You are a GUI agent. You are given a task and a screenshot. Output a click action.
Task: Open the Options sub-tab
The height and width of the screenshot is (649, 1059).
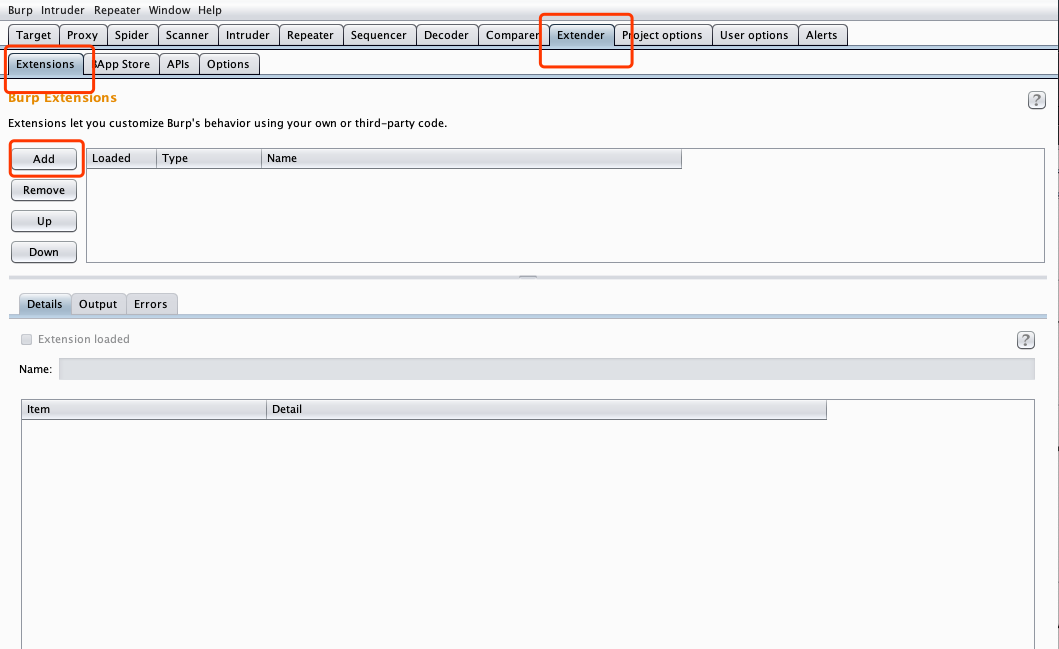tap(228, 64)
